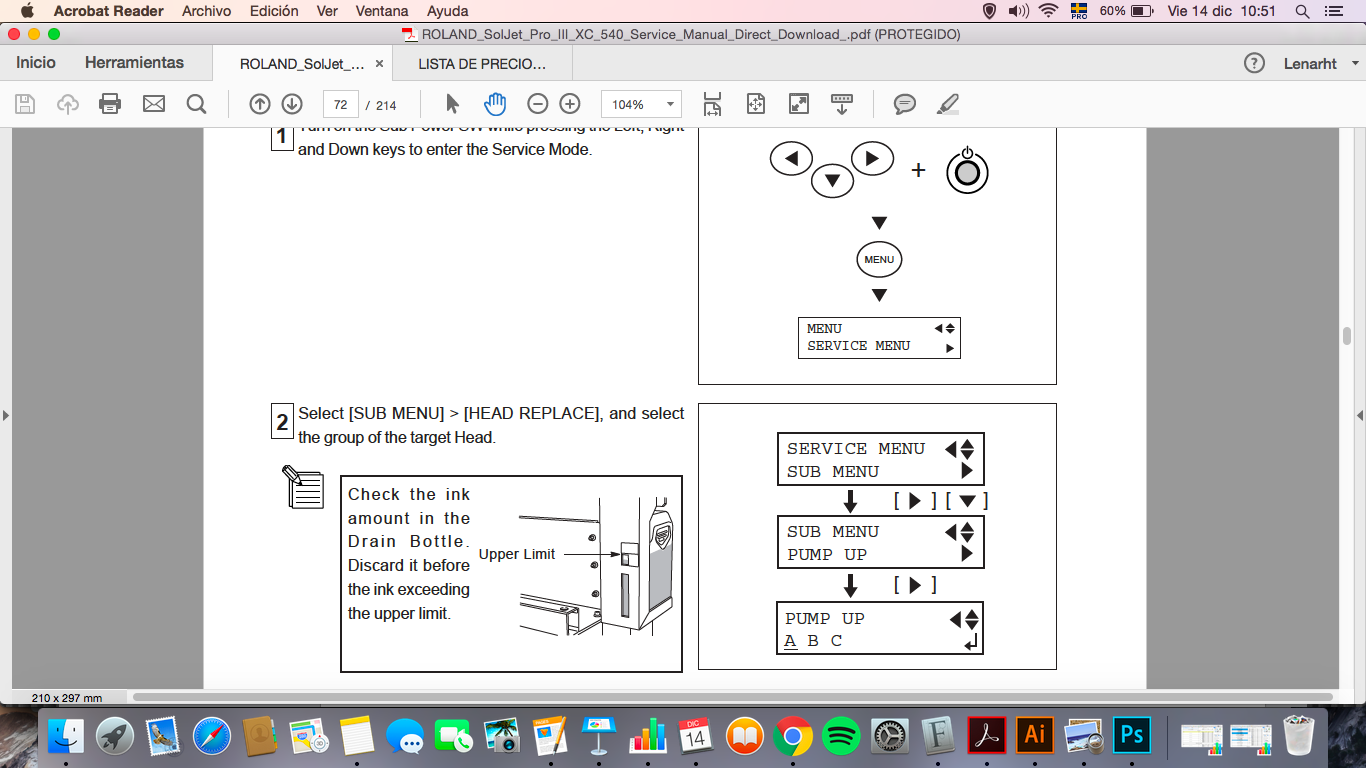Click the horizontal scrollbar at bottom
1366x768 pixels.
tap(732, 697)
